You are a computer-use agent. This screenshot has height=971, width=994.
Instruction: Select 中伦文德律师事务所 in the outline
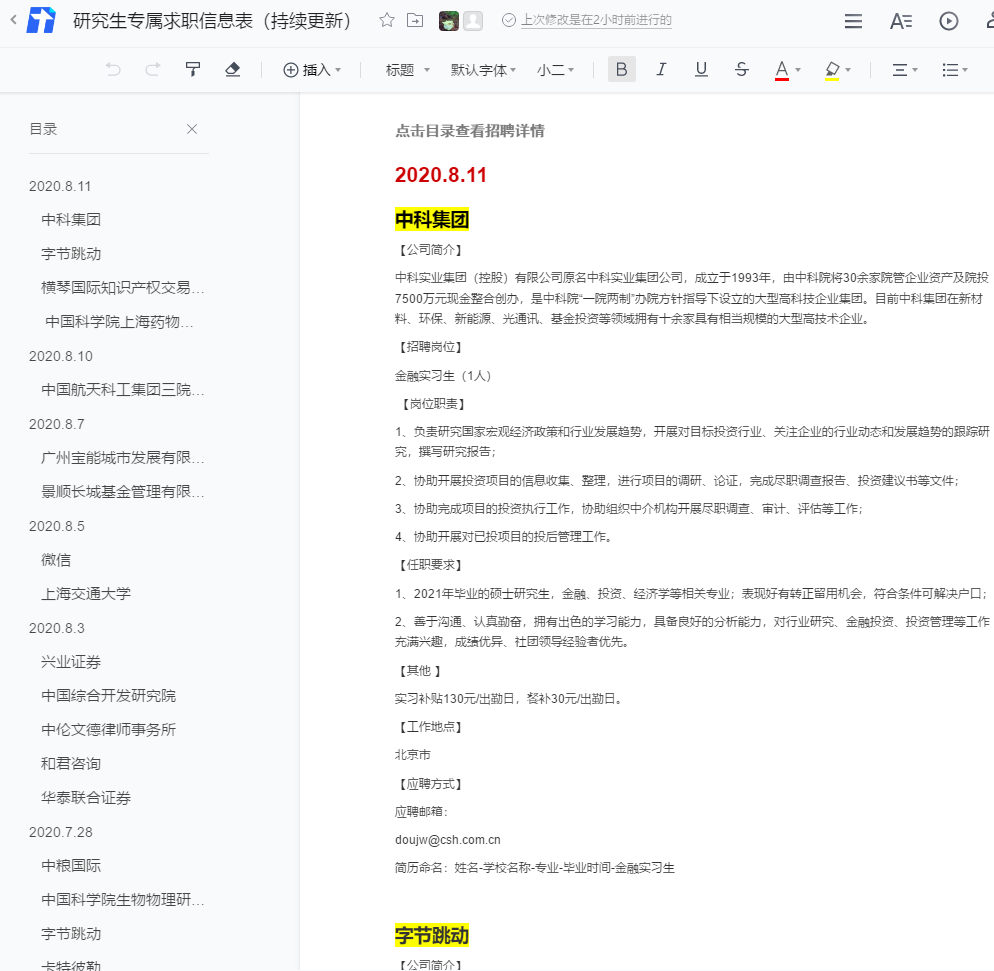pos(108,730)
